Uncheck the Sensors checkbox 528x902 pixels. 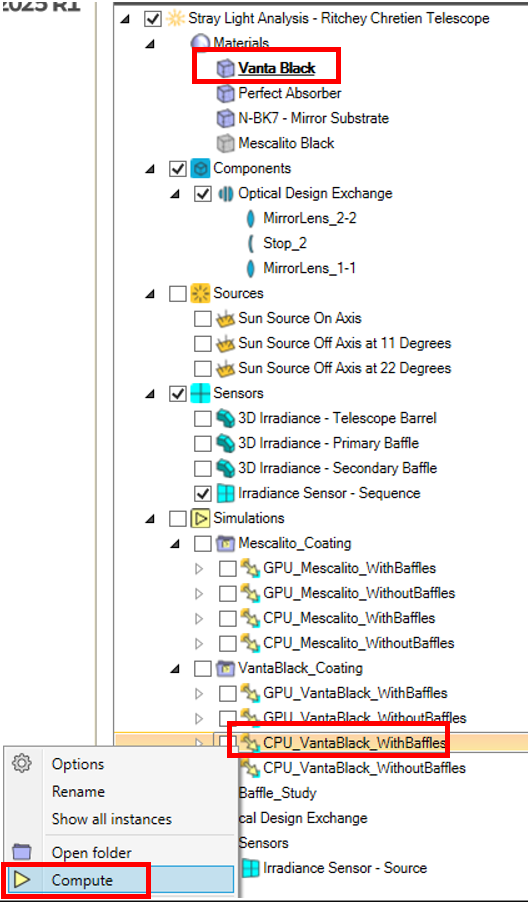(x=178, y=394)
